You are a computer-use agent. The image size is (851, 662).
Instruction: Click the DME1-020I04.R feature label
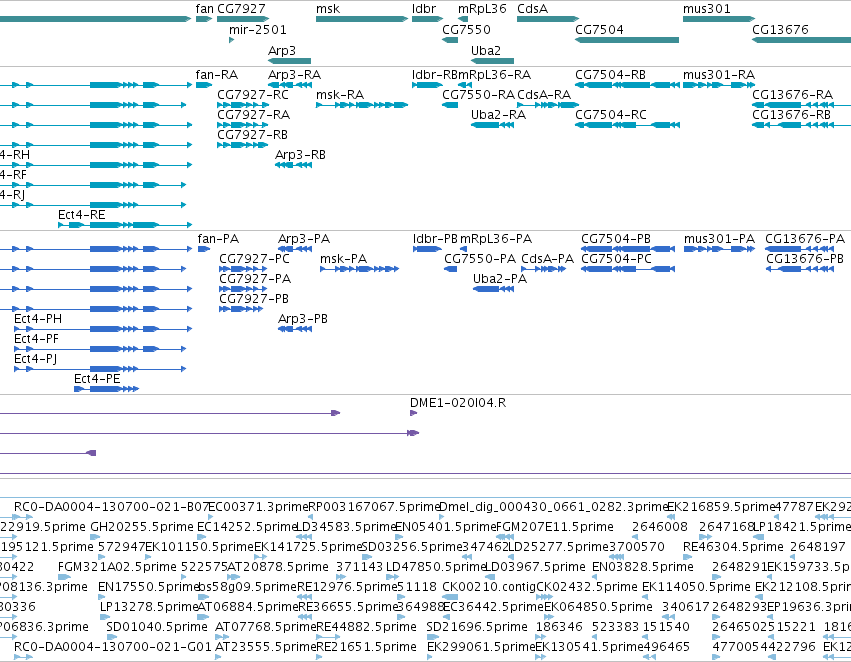point(458,403)
